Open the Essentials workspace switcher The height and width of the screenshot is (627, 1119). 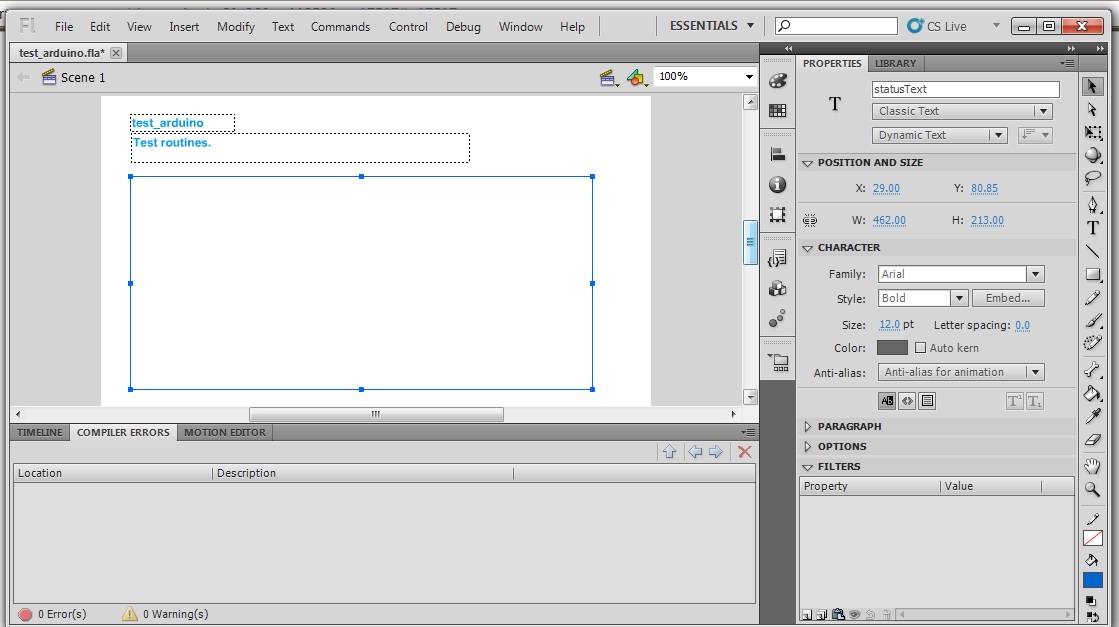point(712,26)
